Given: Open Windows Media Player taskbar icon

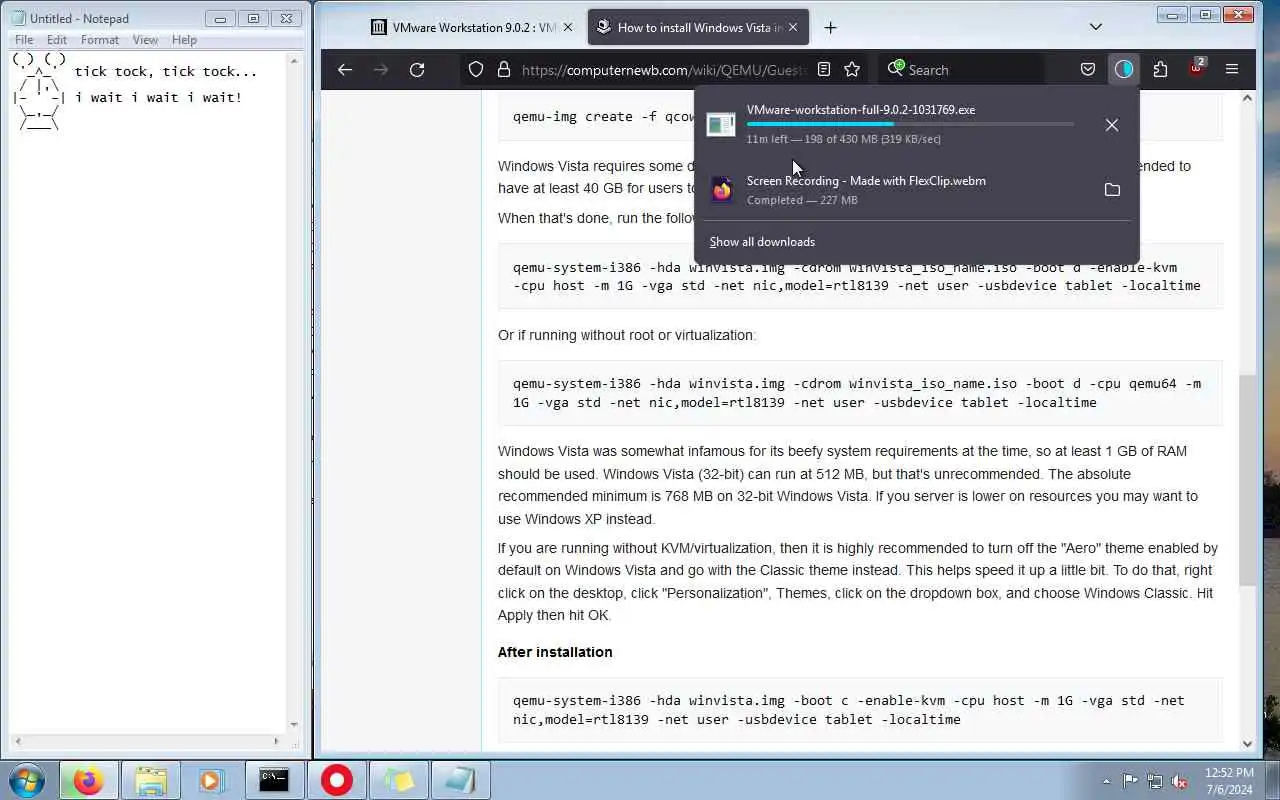Looking at the screenshot, I should [211, 780].
